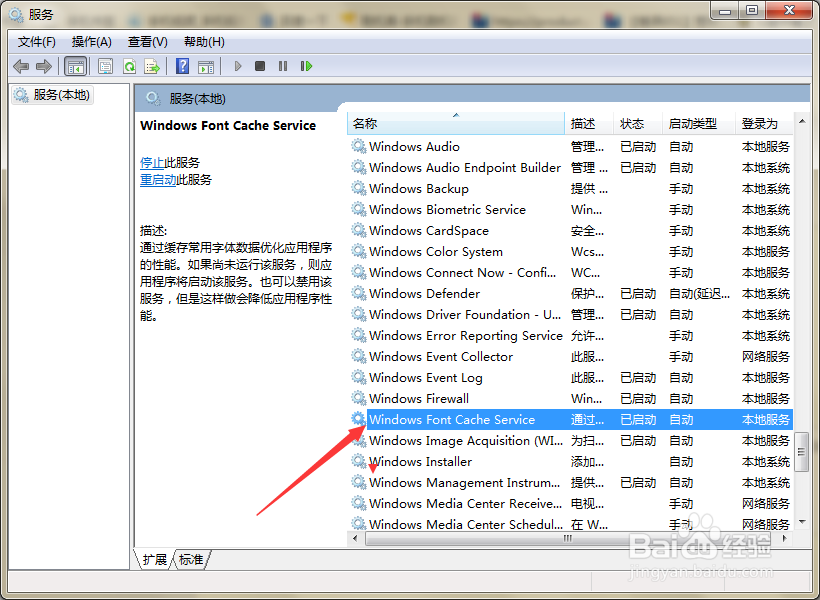This screenshot has height=600, width=820.
Task: Select the Windows Font Cache Service row name
Action: tap(452, 420)
